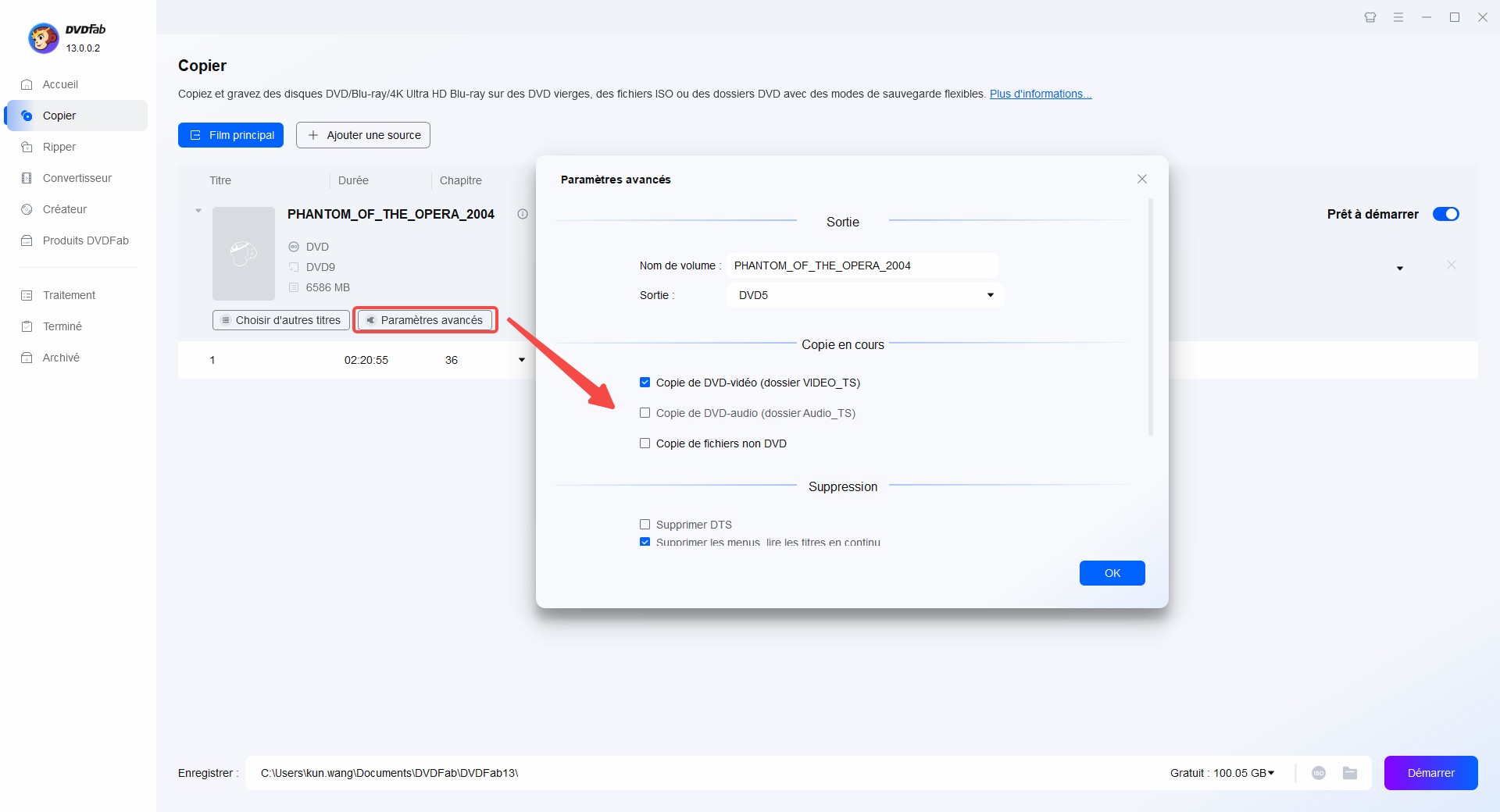Image resolution: width=1500 pixels, height=812 pixels.
Task: Check the Supprimer DTS option
Action: coord(645,525)
